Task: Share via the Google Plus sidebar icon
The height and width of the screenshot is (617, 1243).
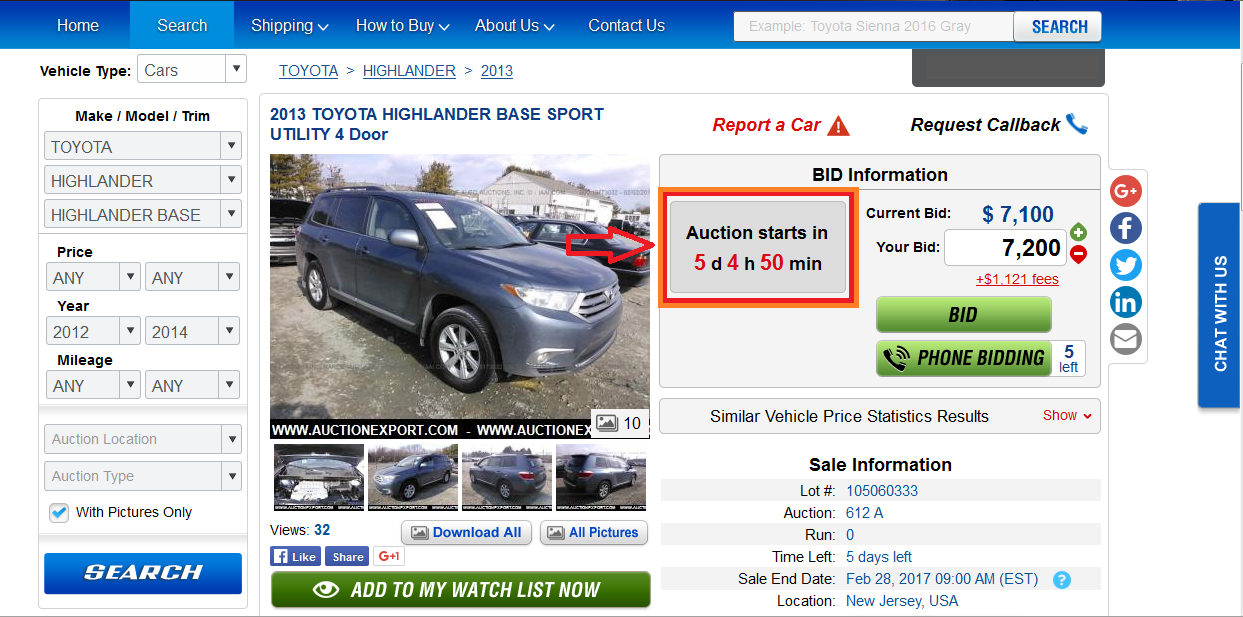Action: pyautogui.click(x=1126, y=191)
